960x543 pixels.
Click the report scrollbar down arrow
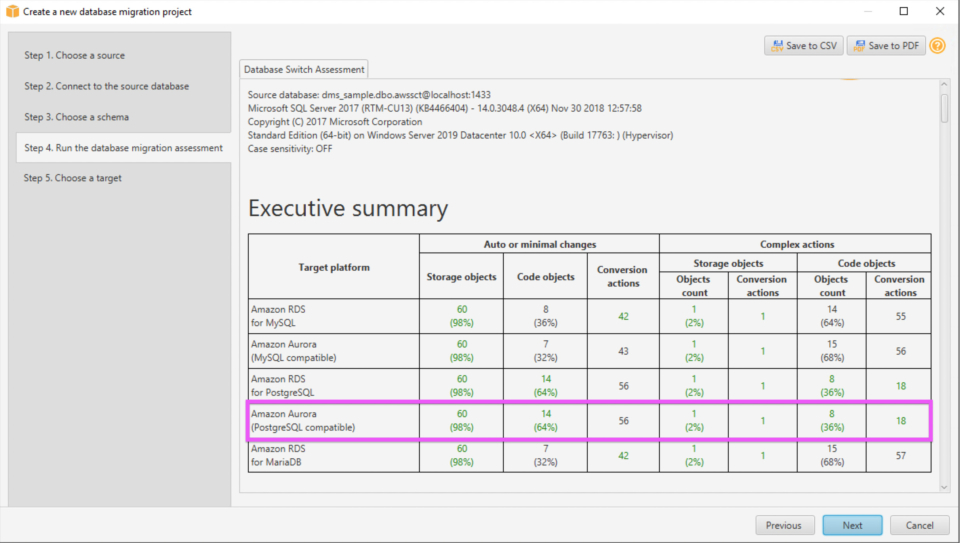click(944, 486)
